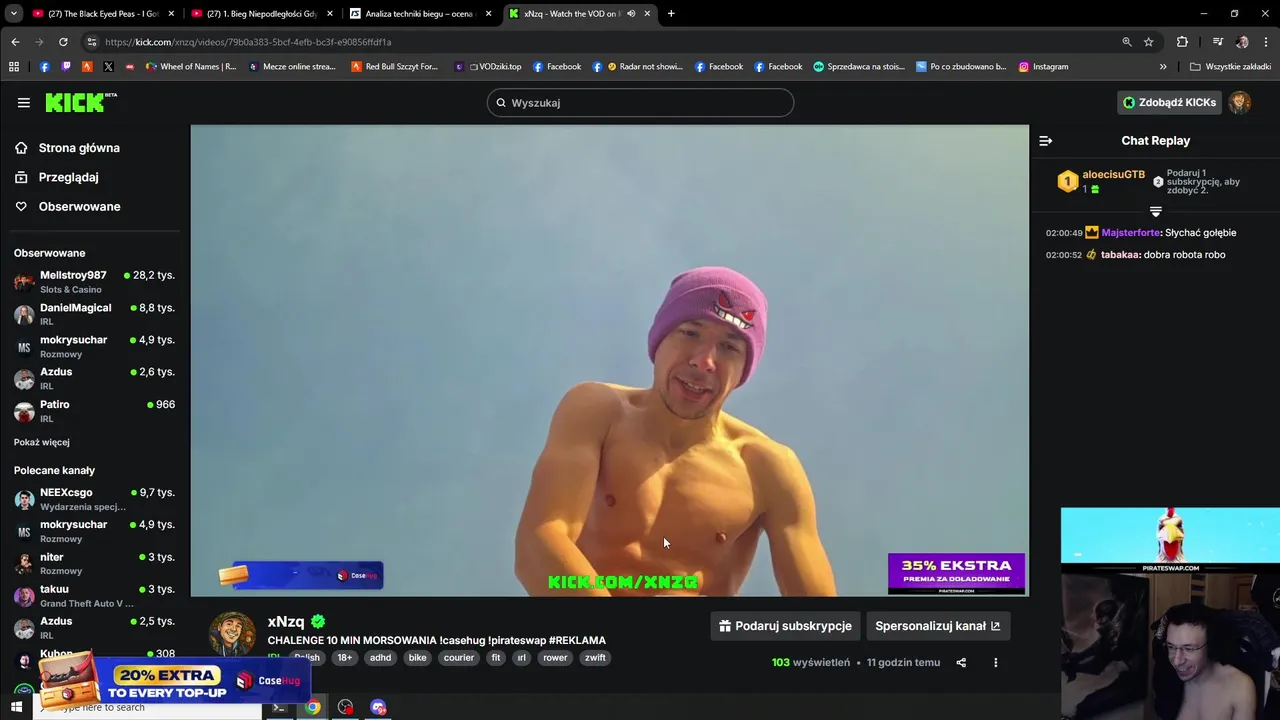Click Pokaż więcej under followed channels
The image size is (1280, 720).
pyautogui.click(x=42, y=442)
